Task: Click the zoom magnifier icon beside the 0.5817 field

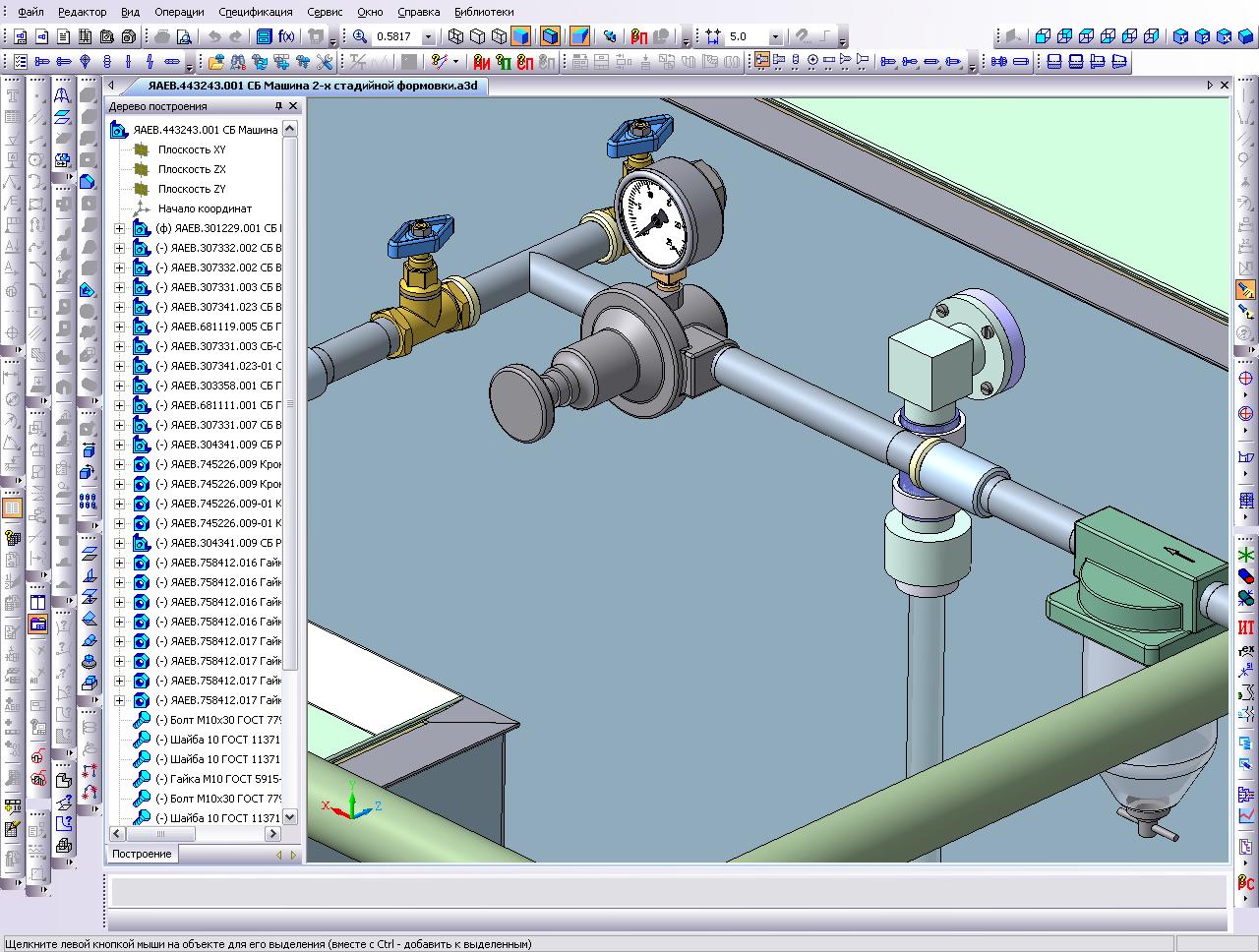Action: click(360, 37)
